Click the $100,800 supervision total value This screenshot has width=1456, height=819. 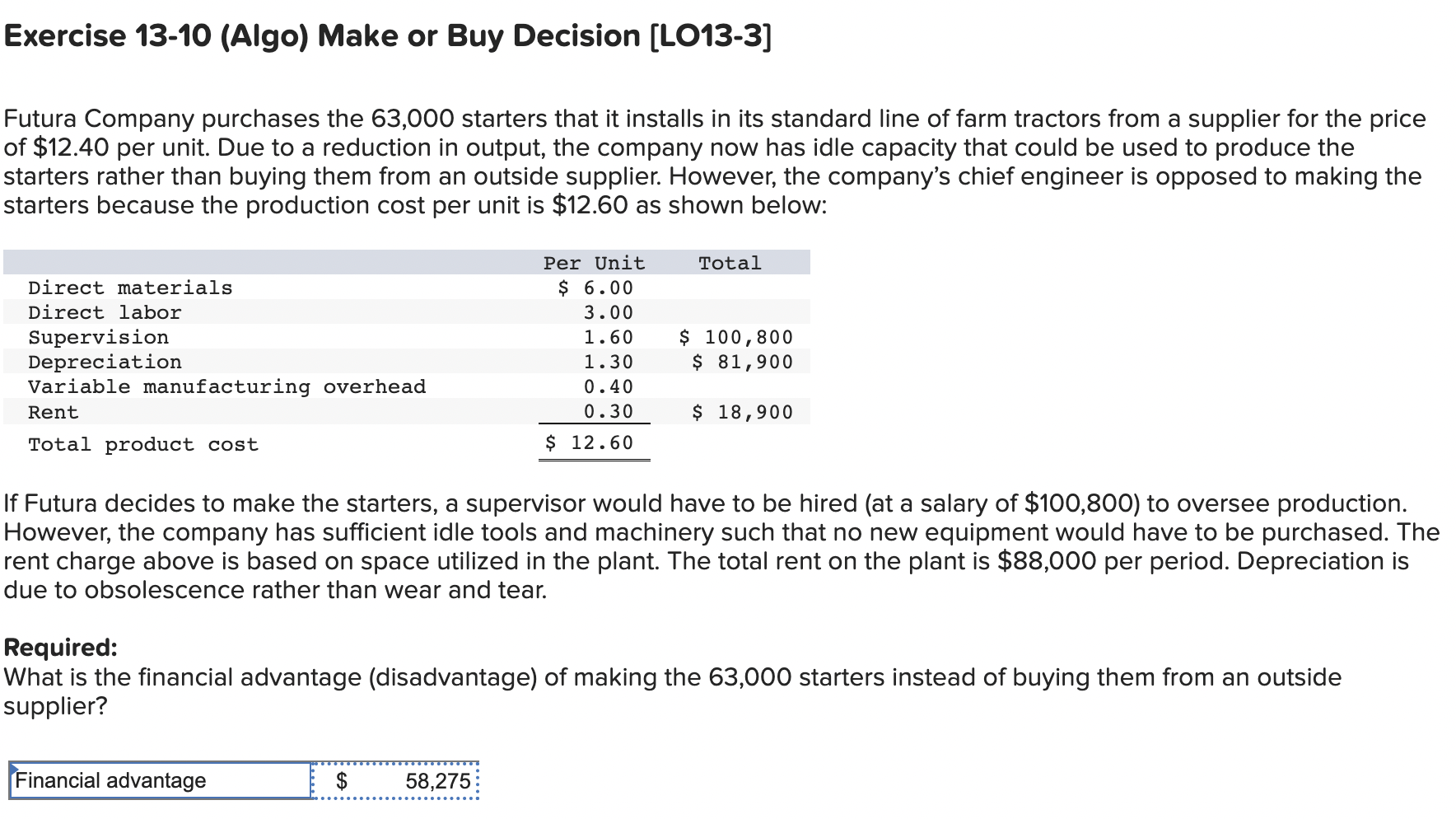(734, 337)
